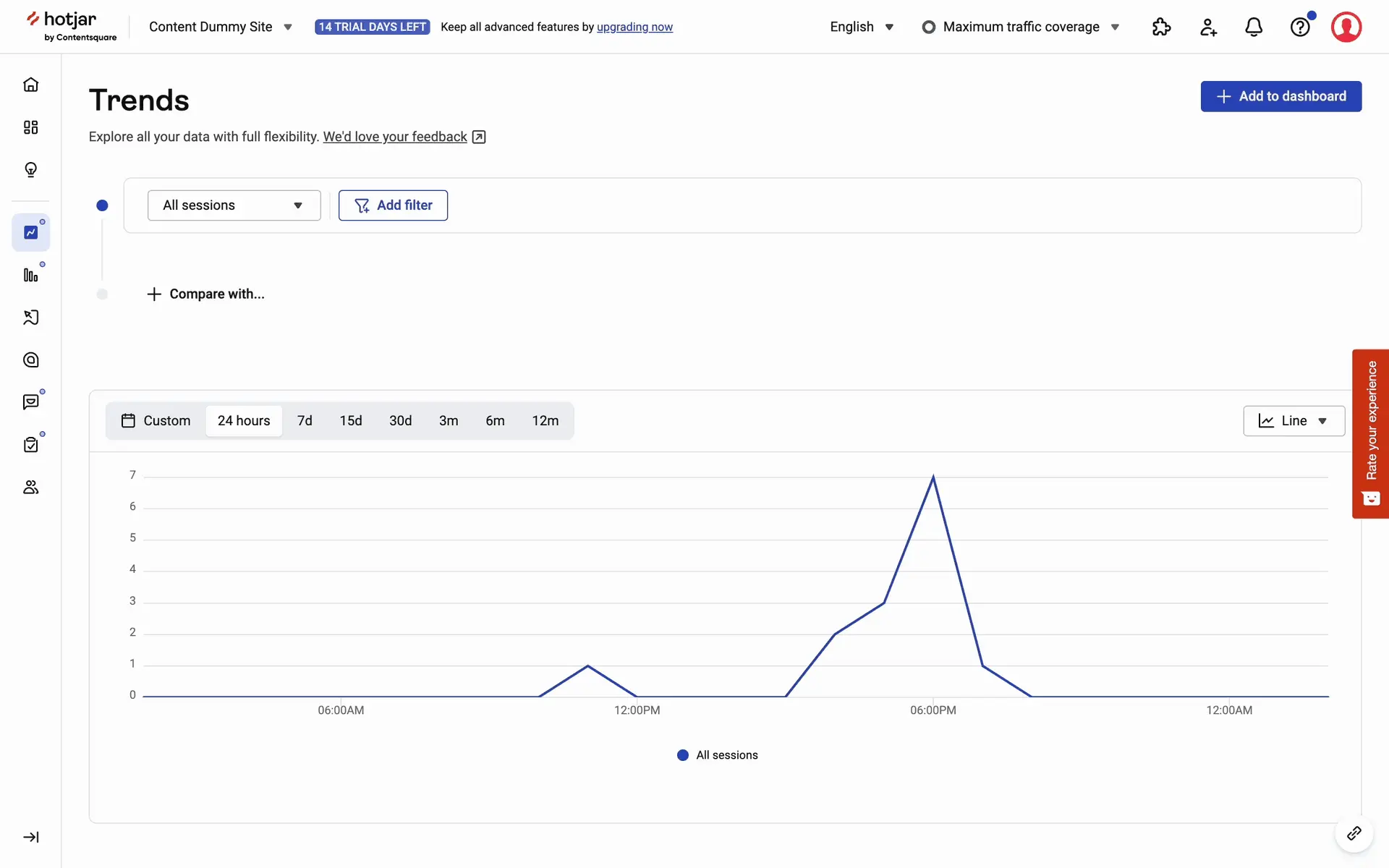Viewport: 1389px width, 868px height.
Task: Click the notifications bell icon
Action: pyautogui.click(x=1254, y=27)
